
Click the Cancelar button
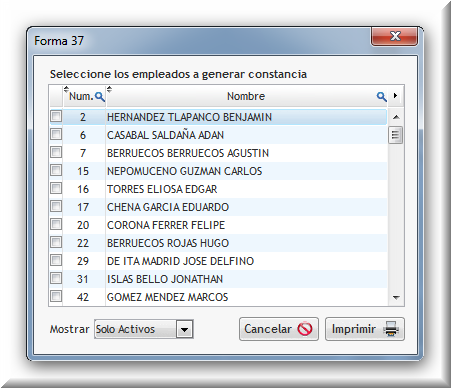[x=279, y=329]
